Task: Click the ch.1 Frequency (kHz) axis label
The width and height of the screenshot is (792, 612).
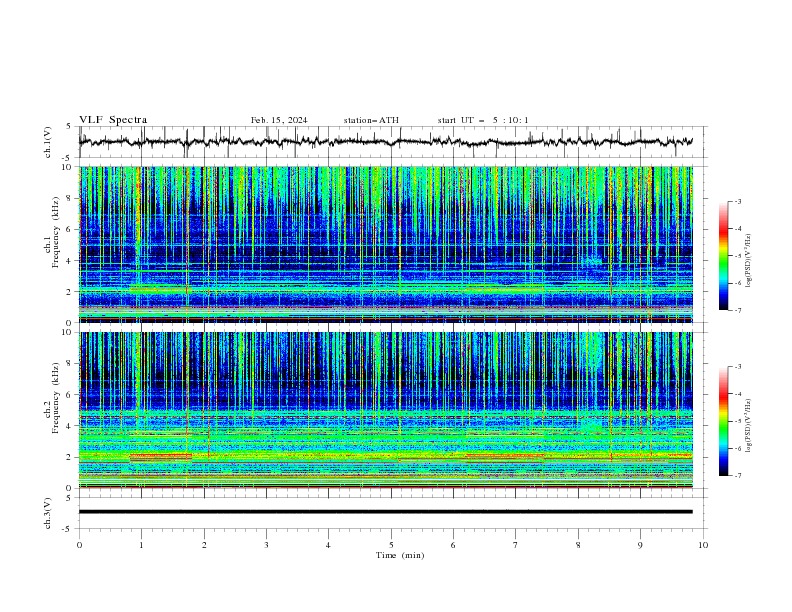Action: tap(52, 232)
